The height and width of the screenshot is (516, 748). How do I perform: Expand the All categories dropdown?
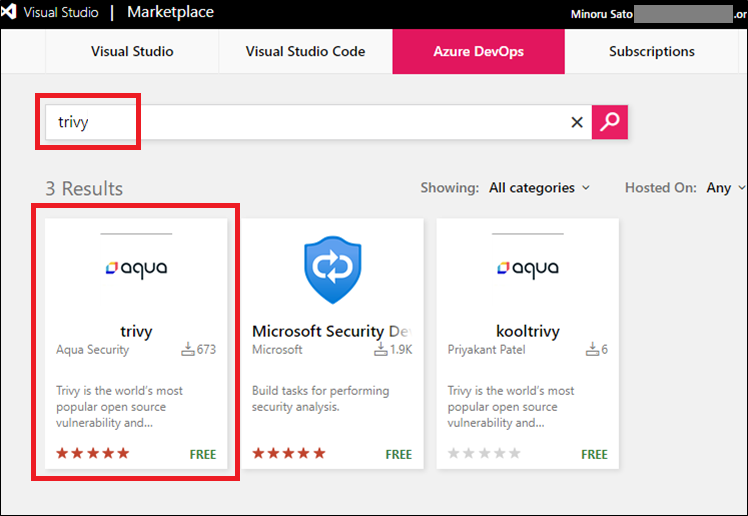point(539,188)
